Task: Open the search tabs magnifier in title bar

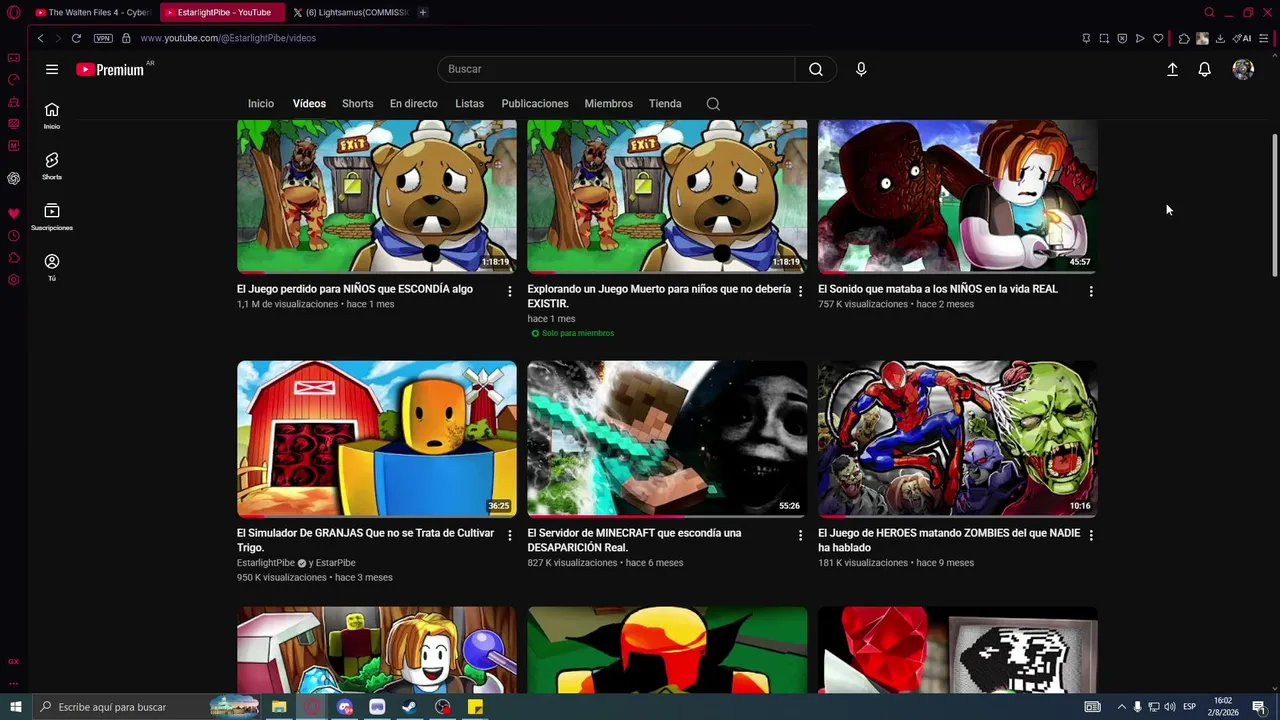Action: pyautogui.click(x=1209, y=12)
